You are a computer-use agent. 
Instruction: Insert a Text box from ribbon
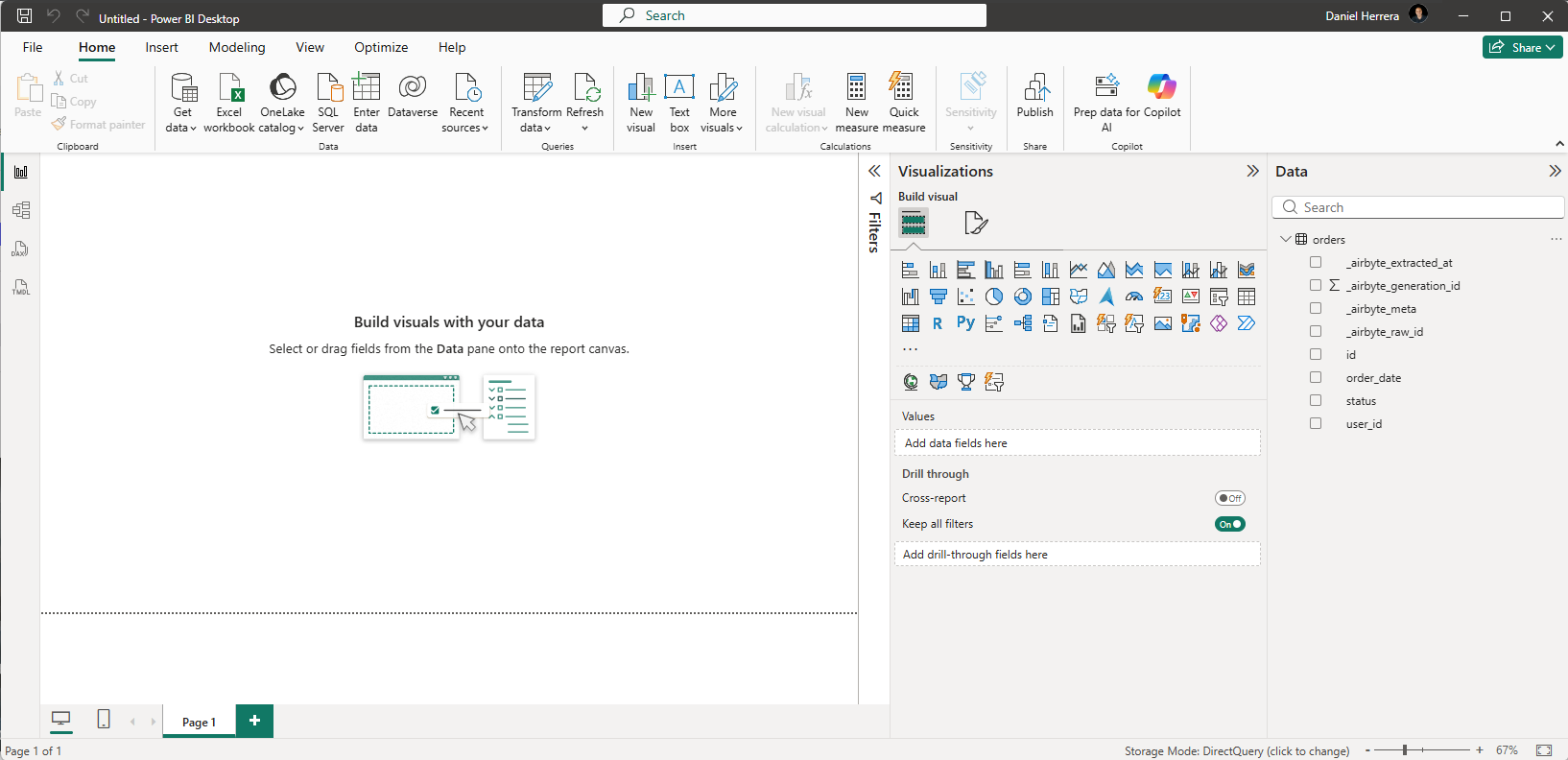point(679,102)
